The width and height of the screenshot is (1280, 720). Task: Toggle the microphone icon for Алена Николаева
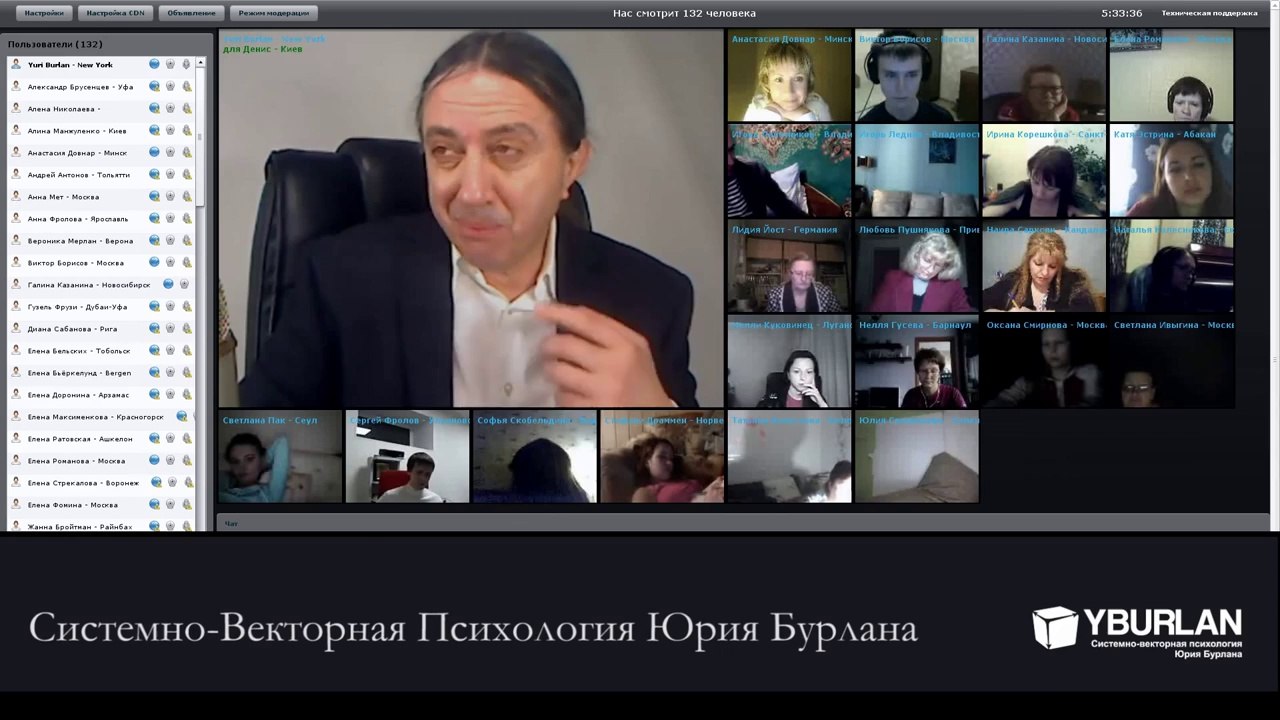(186, 108)
